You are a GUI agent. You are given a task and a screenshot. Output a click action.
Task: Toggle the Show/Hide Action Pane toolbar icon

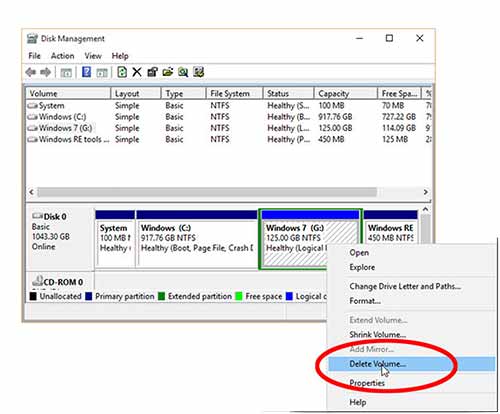[x=102, y=72]
